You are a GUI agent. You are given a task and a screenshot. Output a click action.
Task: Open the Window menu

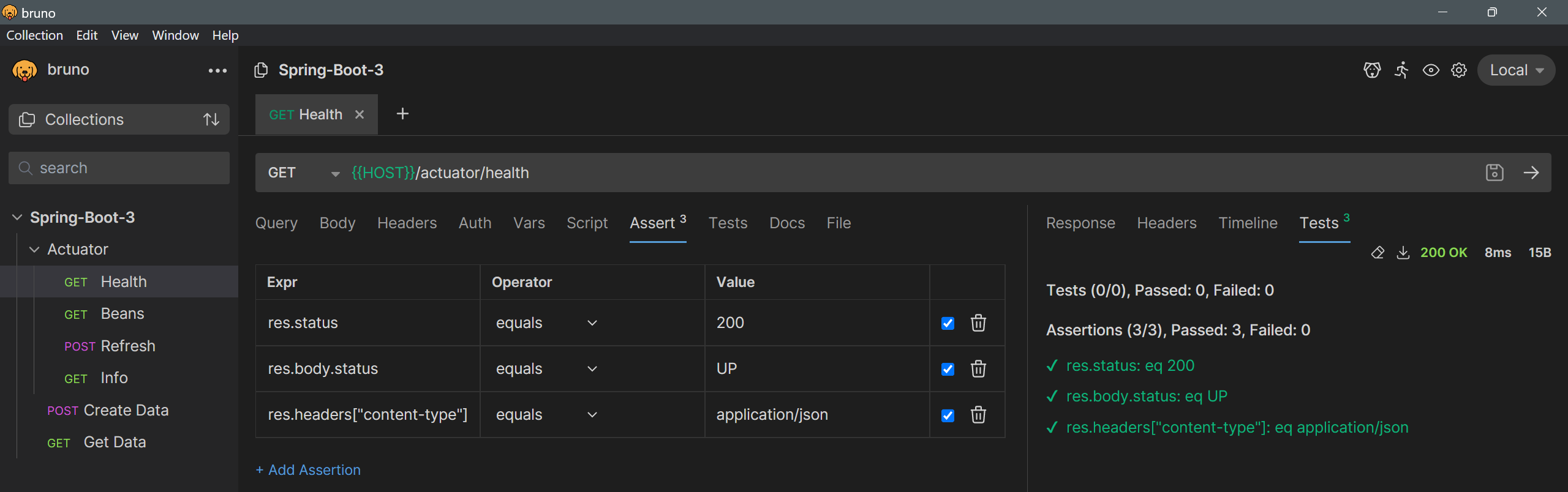(175, 35)
